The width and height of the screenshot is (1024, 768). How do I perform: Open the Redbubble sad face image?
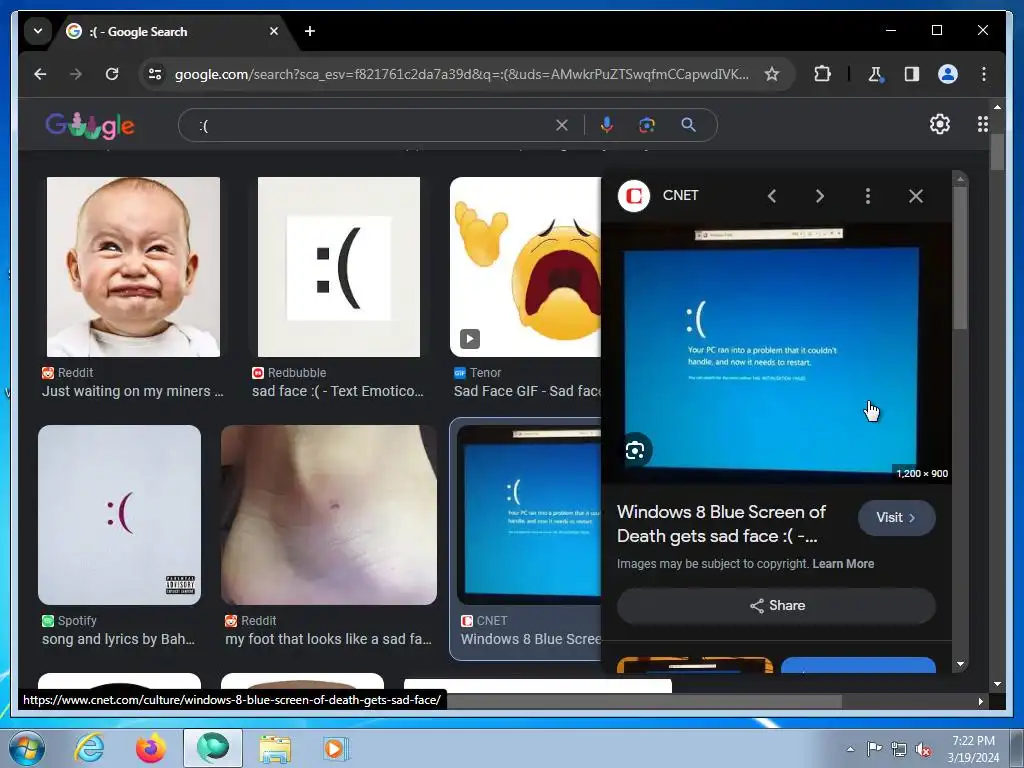(x=339, y=267)
